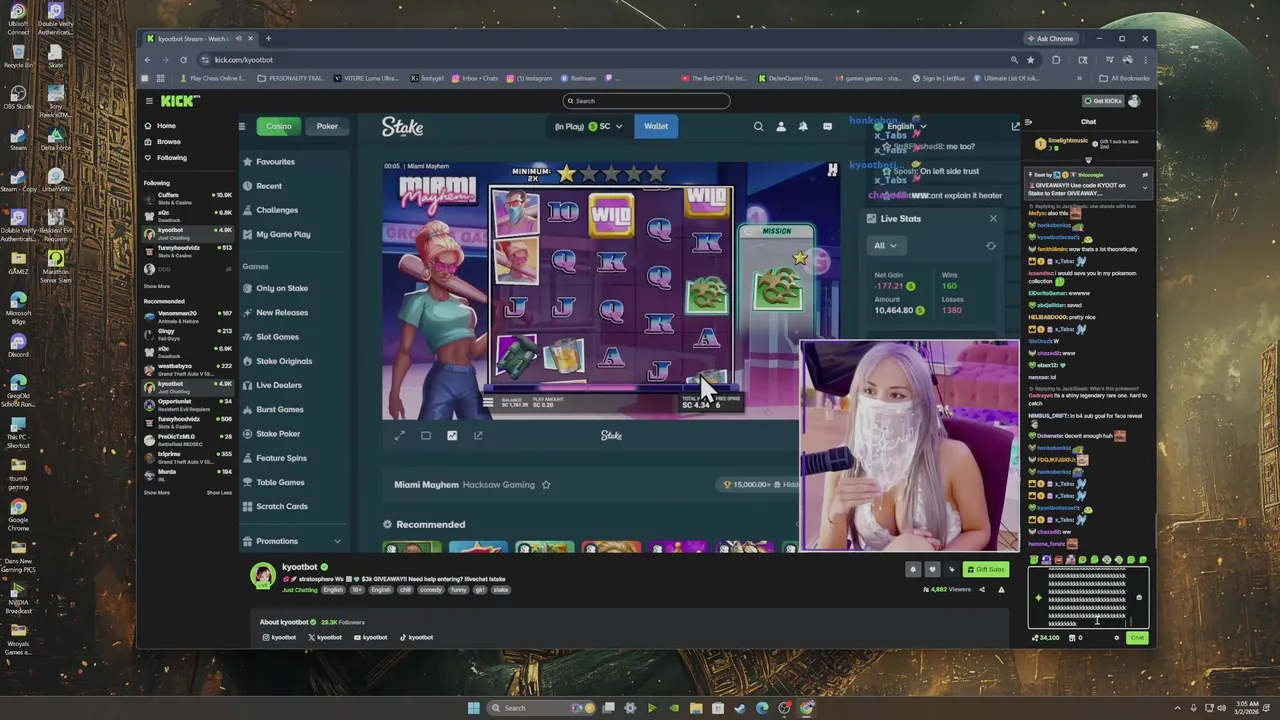Open chat settings gear icon

1117,638
